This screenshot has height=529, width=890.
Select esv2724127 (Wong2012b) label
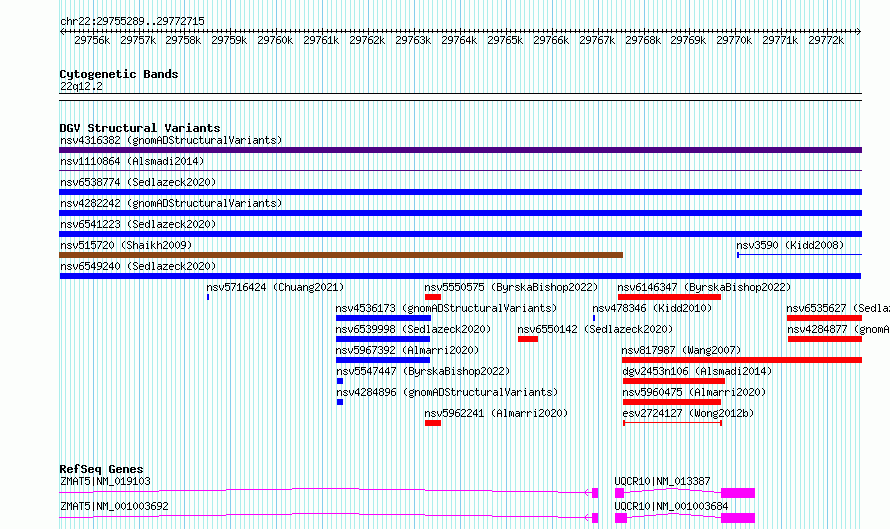(688, 413)
